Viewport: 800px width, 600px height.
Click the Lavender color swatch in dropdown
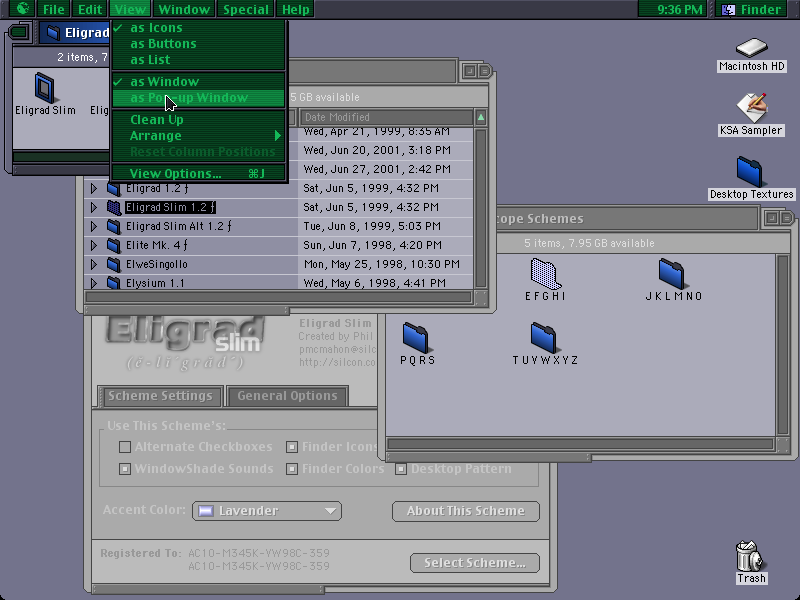coord(206,511)
